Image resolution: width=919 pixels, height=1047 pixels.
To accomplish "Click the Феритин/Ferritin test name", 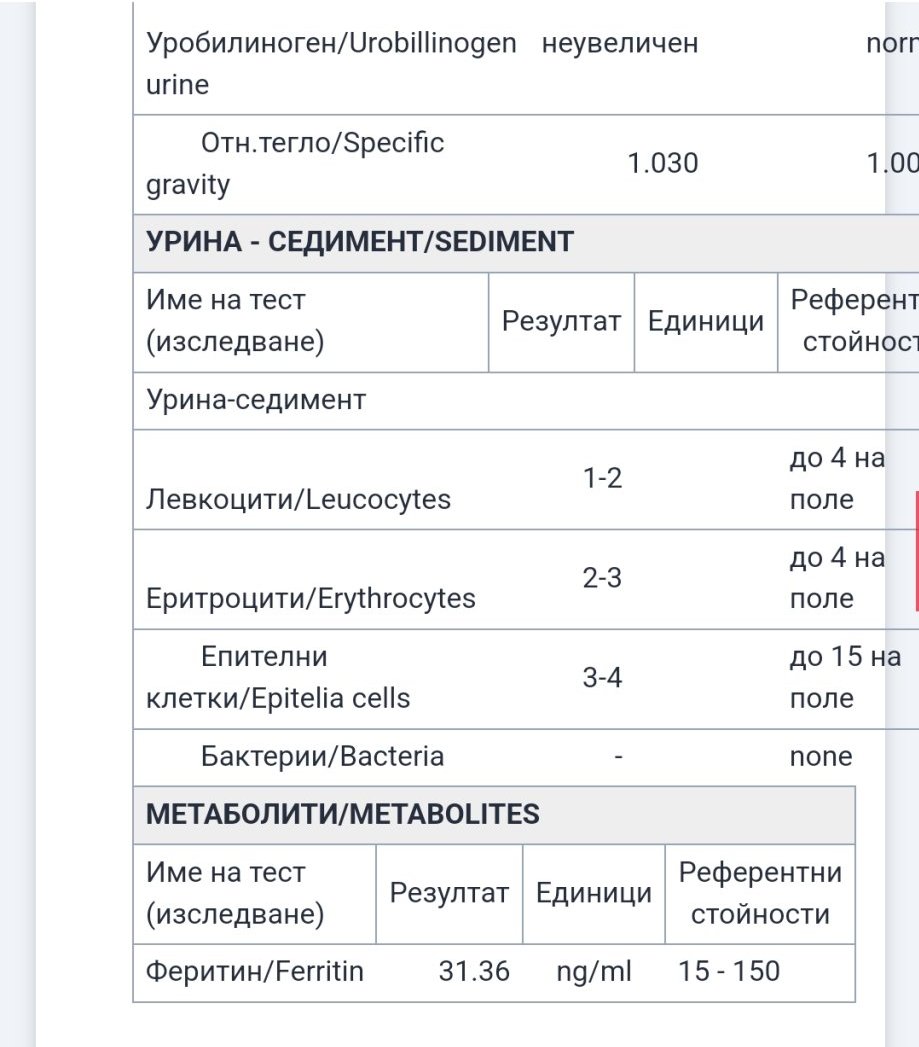I will tap(254, 972).
